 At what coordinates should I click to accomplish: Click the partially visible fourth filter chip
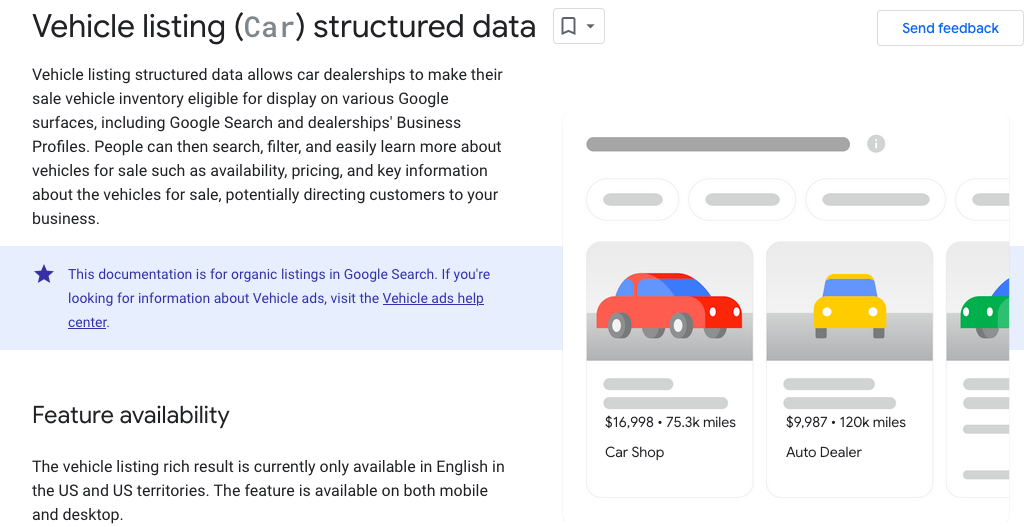(x=988, y=200)
